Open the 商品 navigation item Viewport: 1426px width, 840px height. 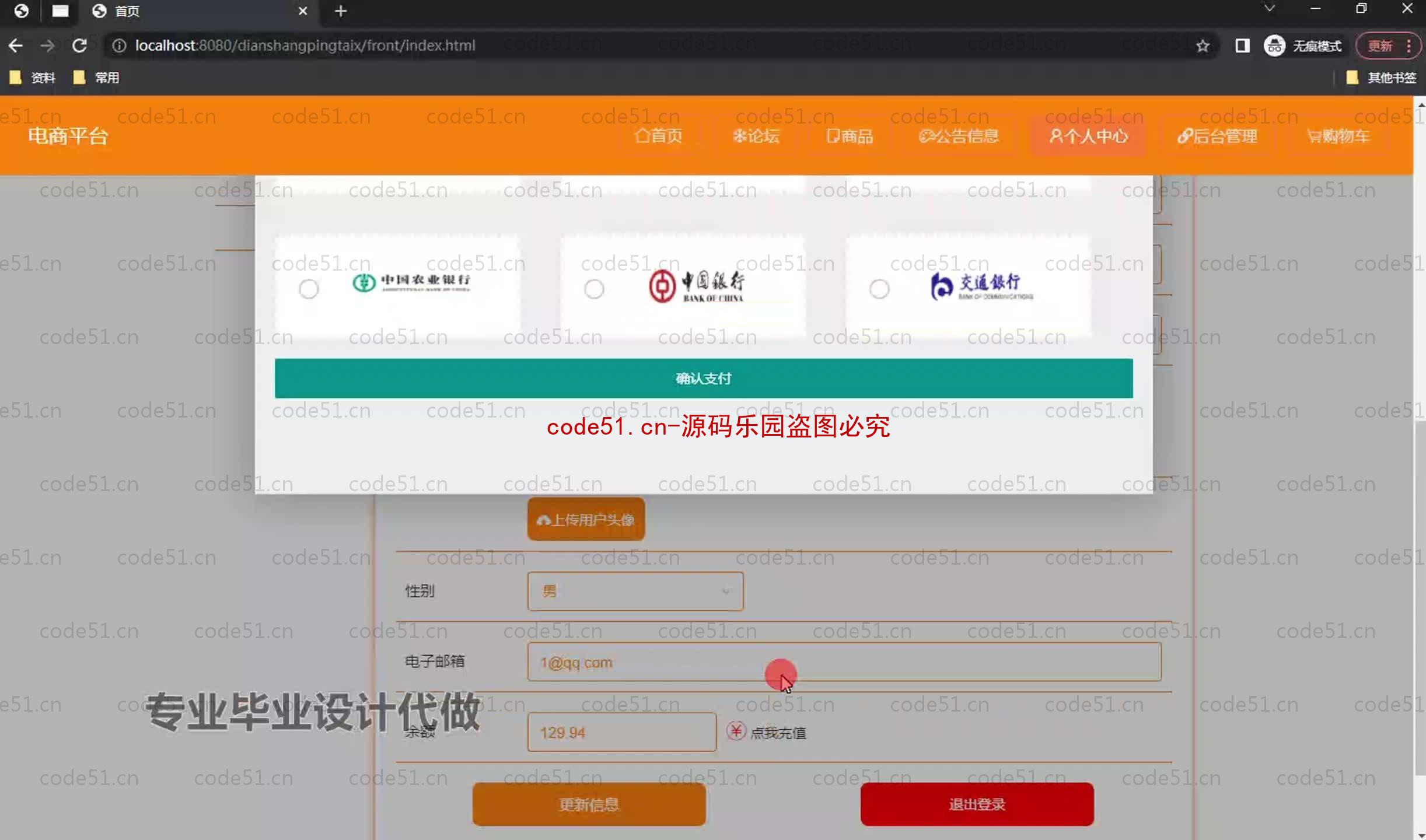[x=850, y=136]
